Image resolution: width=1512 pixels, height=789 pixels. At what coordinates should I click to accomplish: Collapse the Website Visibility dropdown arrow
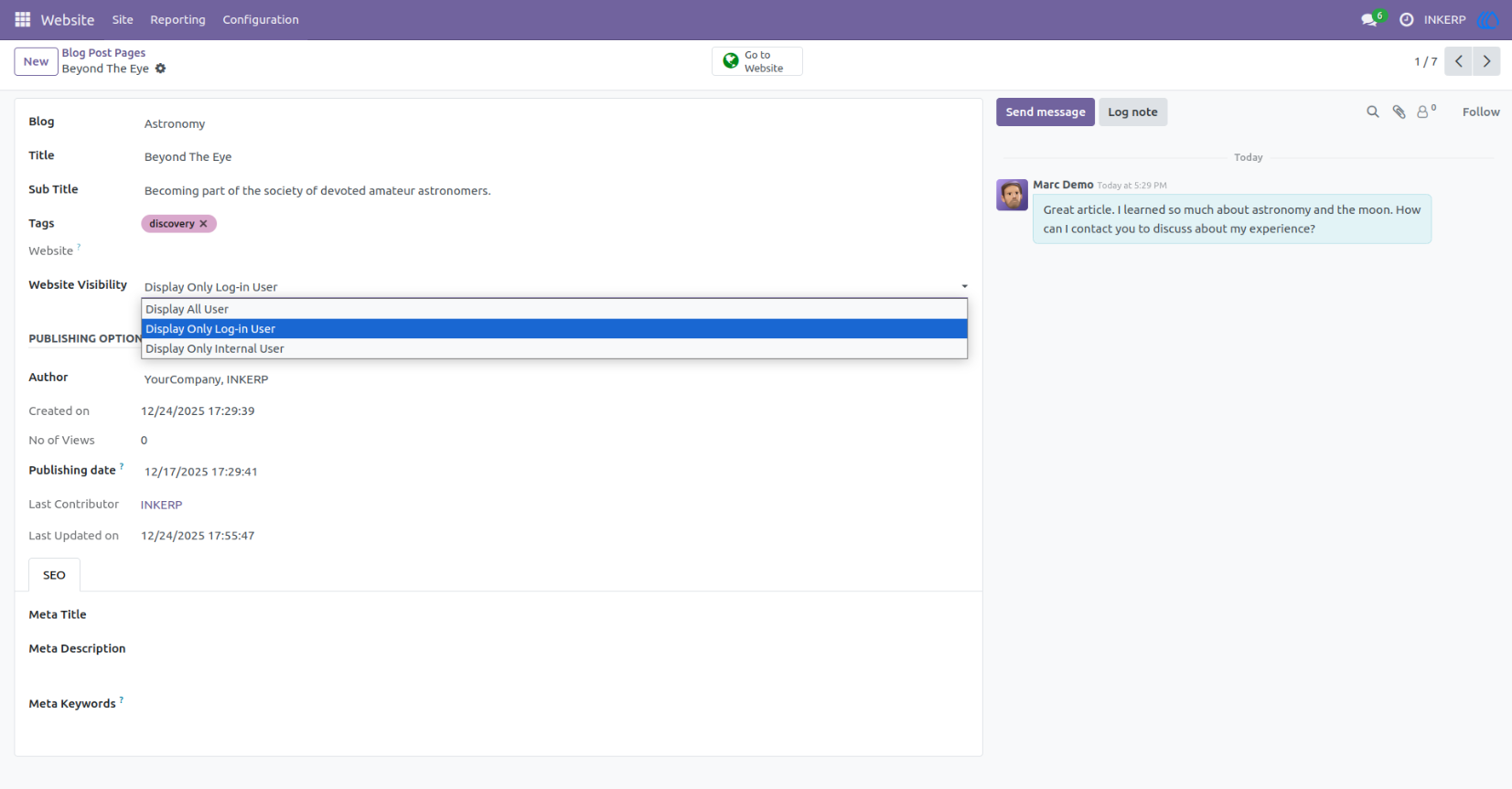[964, 287]
